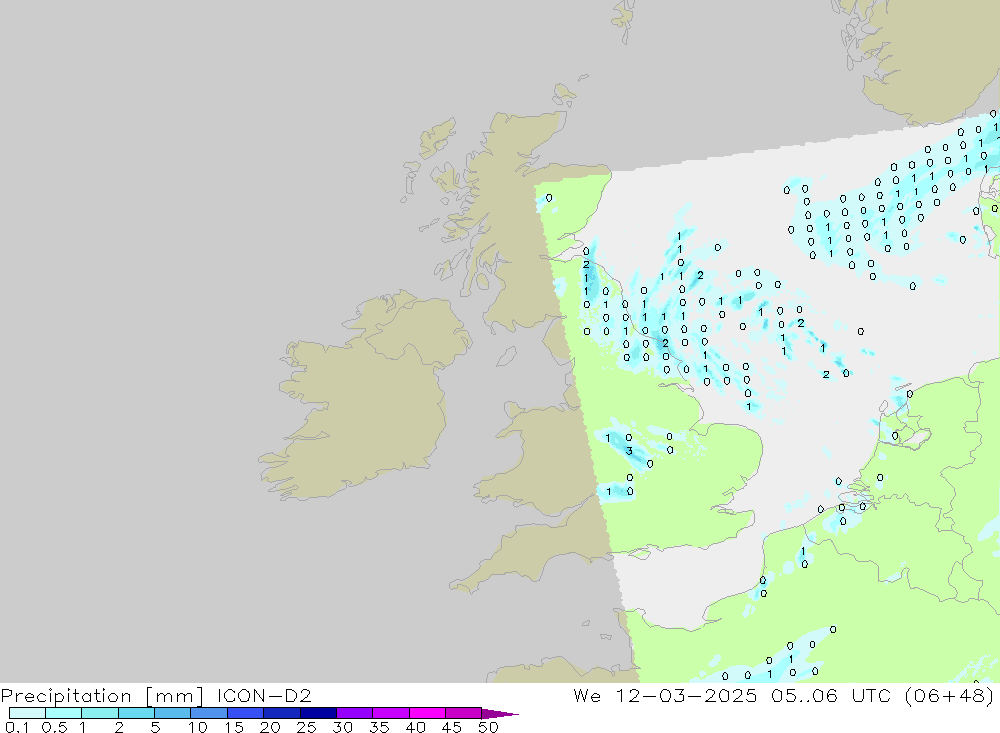Click the 0.5–1 mm legend color swatch

[64, 713]
